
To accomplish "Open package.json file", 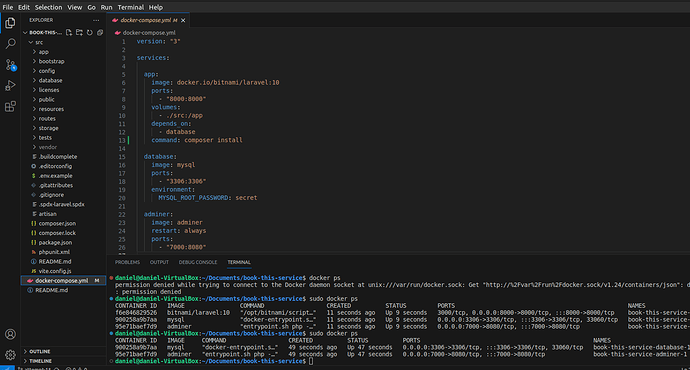I will 64,242.
